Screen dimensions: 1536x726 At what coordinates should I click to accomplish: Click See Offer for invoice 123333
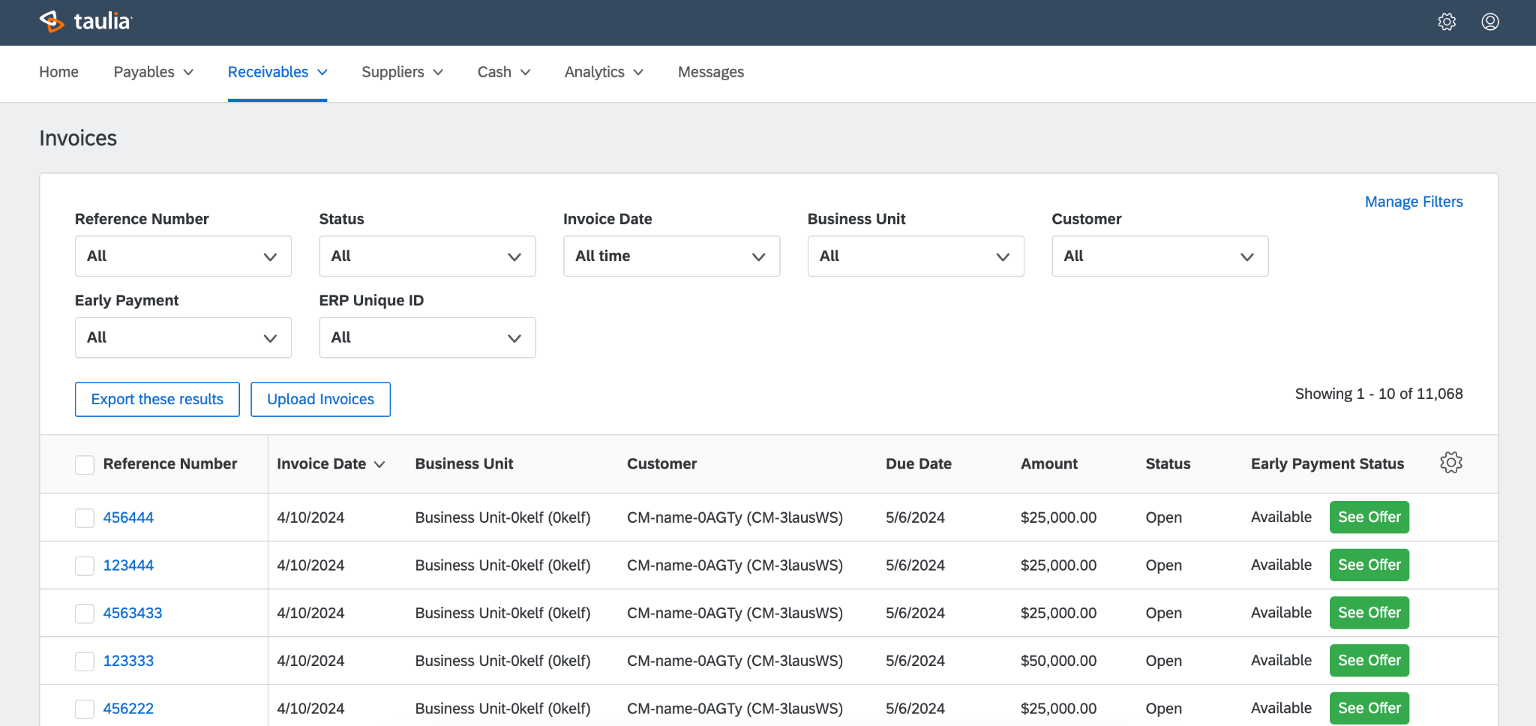1369,660
